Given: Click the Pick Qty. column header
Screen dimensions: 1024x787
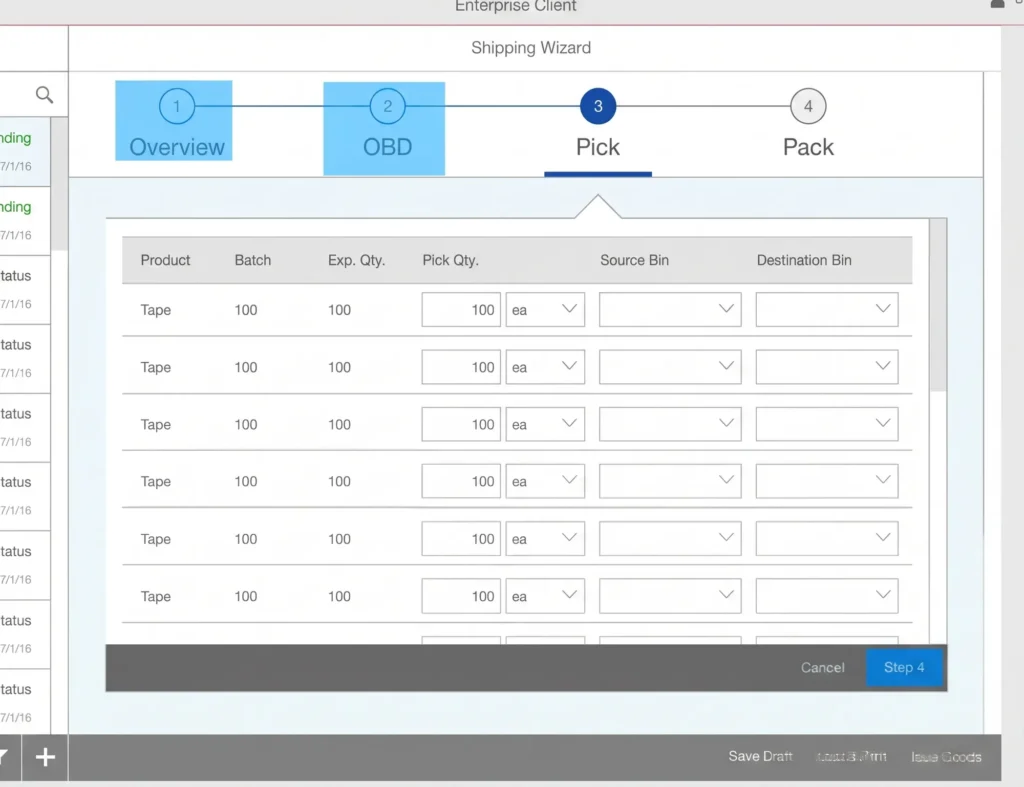Looking at the screenshot, I should click(451, 260).
